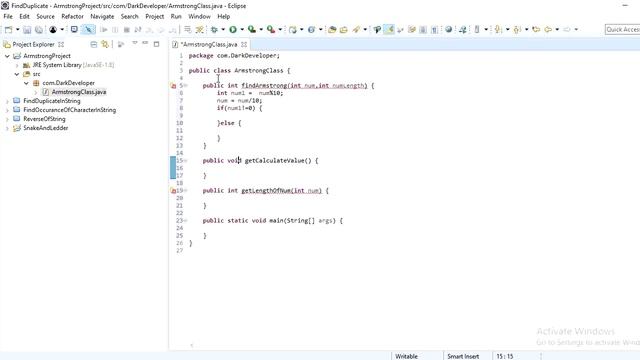Screen dimensions: 640x360
Task: Open the Navigate menu
Action: click(x=102, y=16)
